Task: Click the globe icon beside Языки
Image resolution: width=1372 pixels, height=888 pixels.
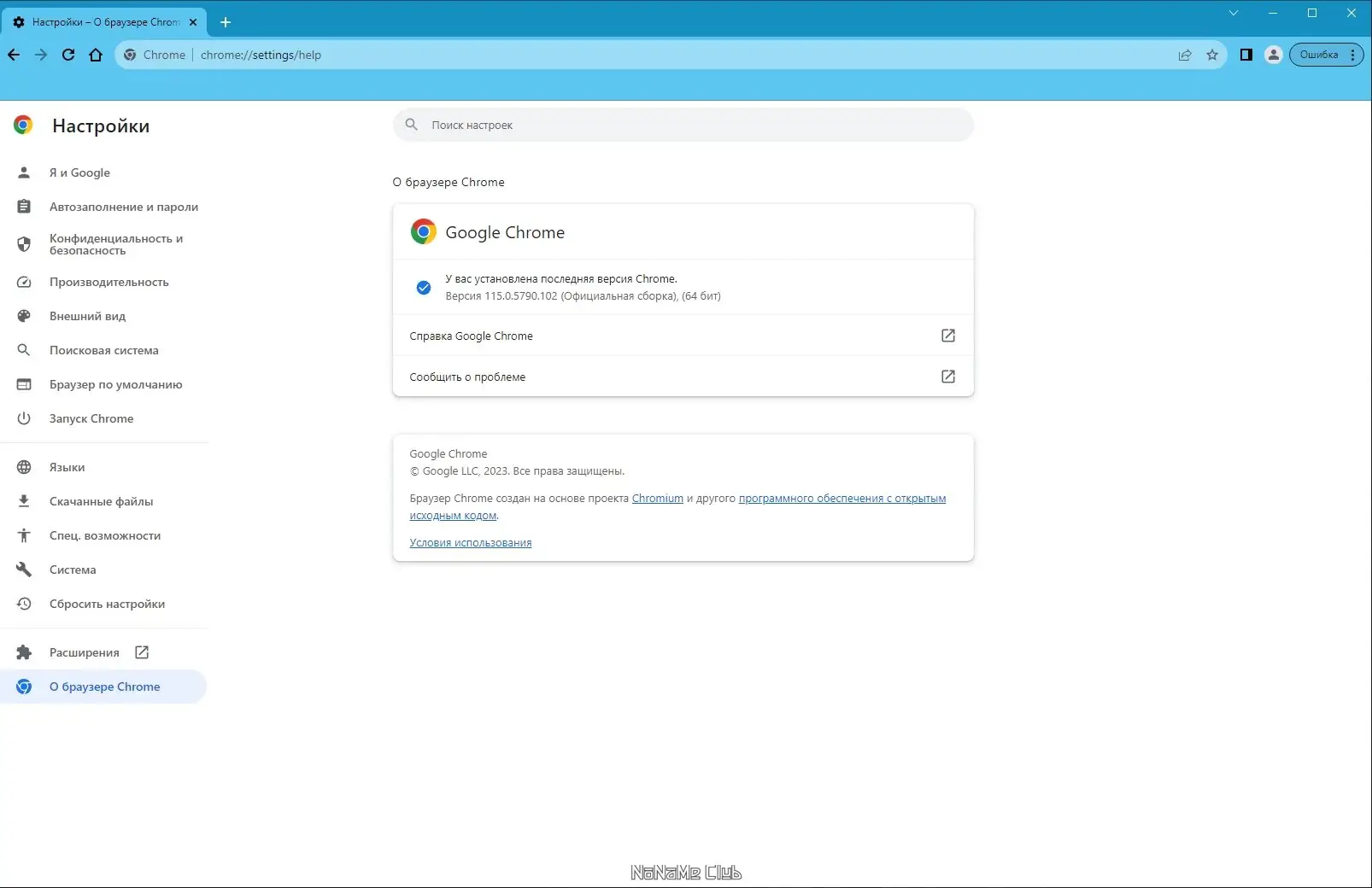Action: pyautogui.click(x=24, y=467)
